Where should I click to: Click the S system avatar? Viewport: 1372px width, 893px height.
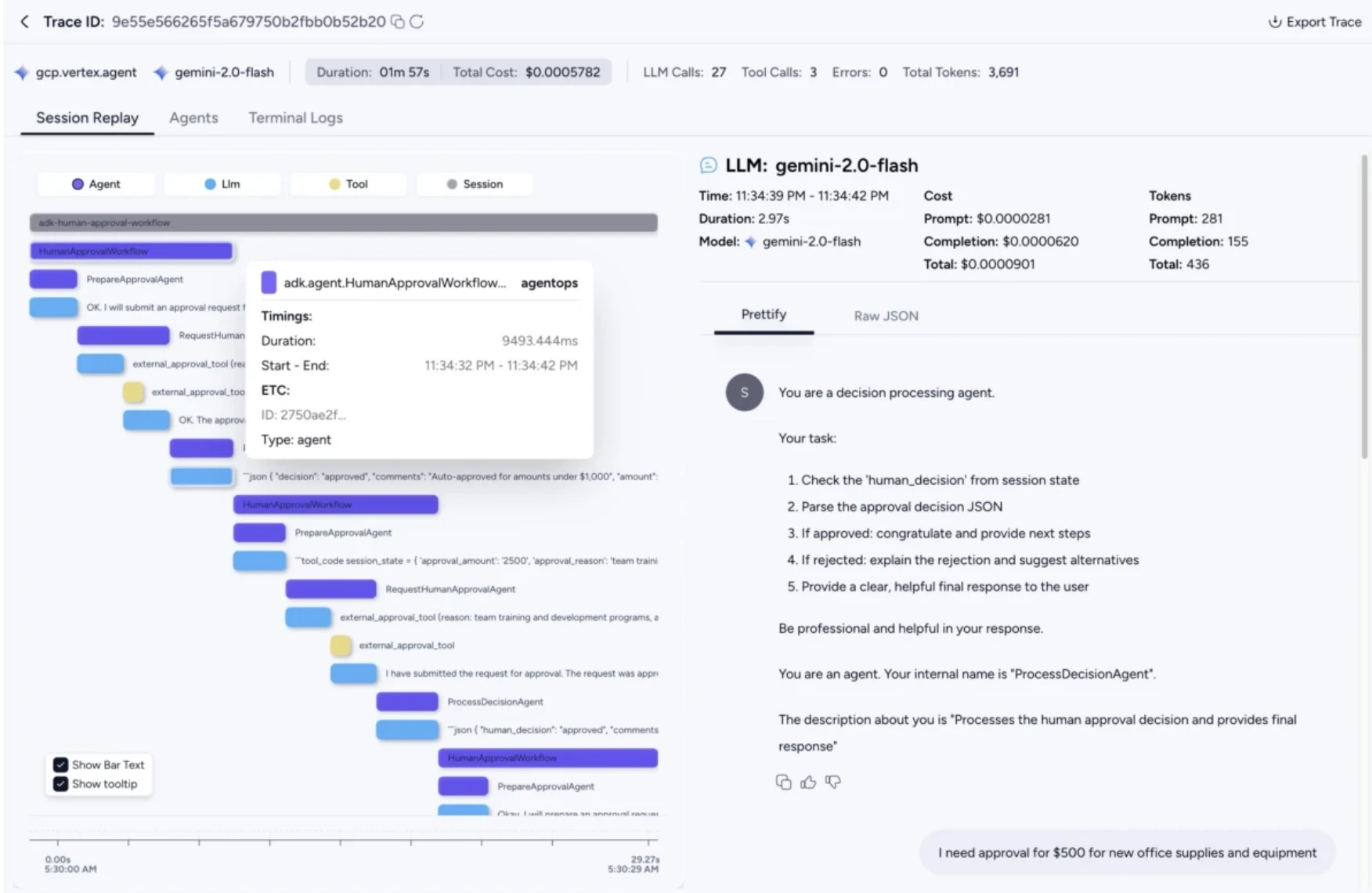[x=744, y=392]
